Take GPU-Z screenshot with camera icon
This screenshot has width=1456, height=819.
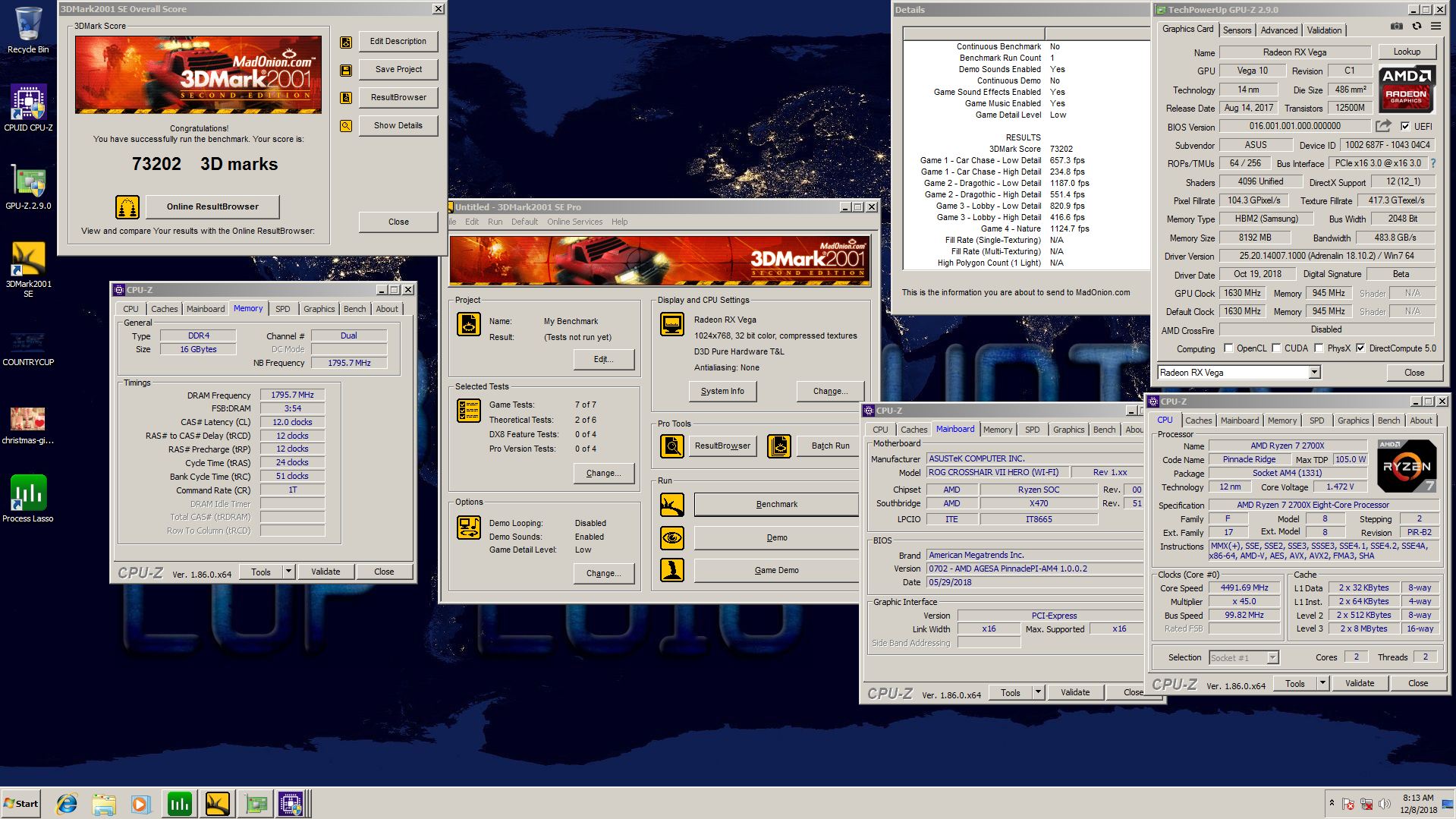[1397, 26]
